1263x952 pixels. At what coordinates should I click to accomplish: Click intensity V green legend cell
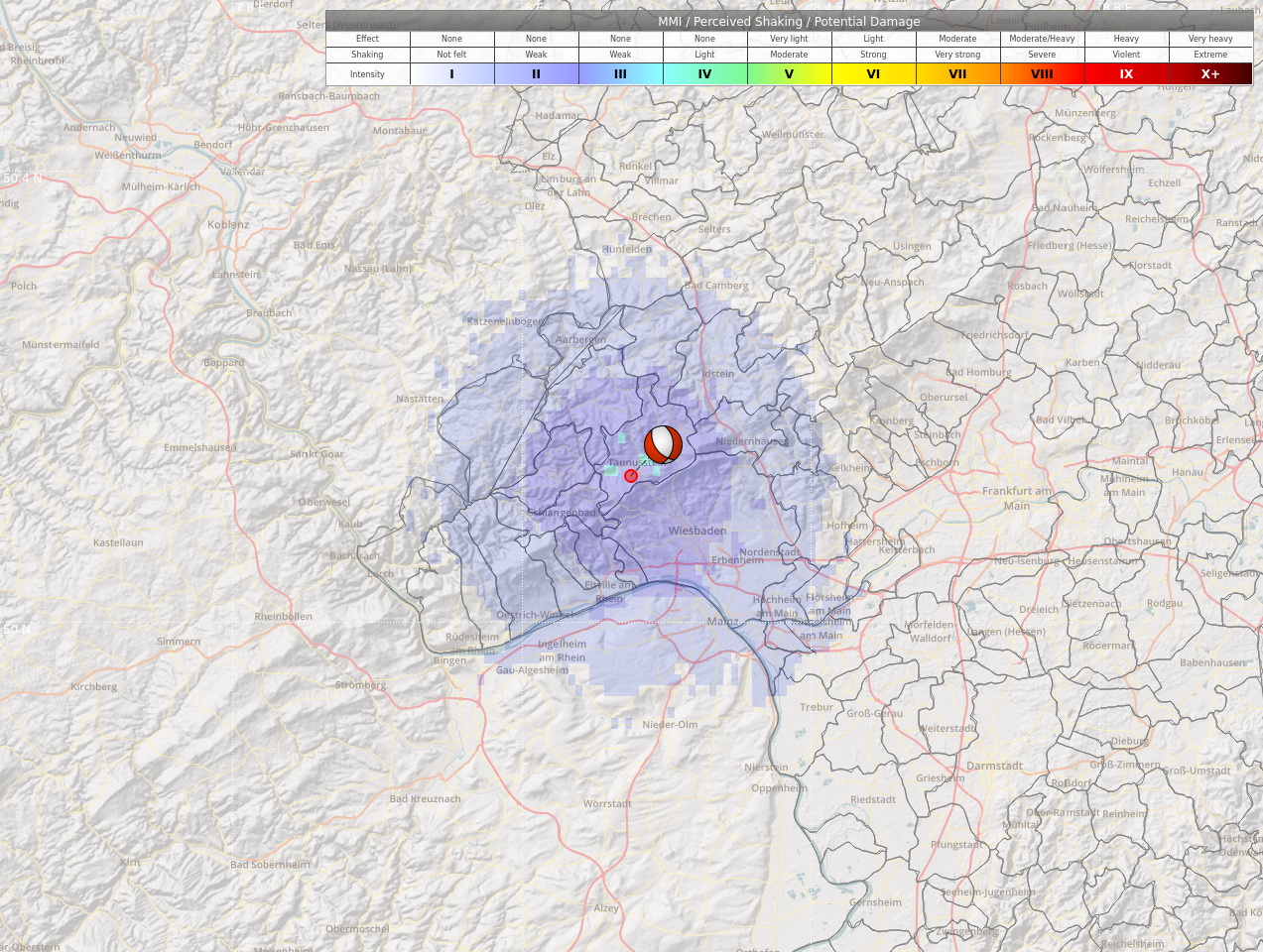click(x=789, y=74)
